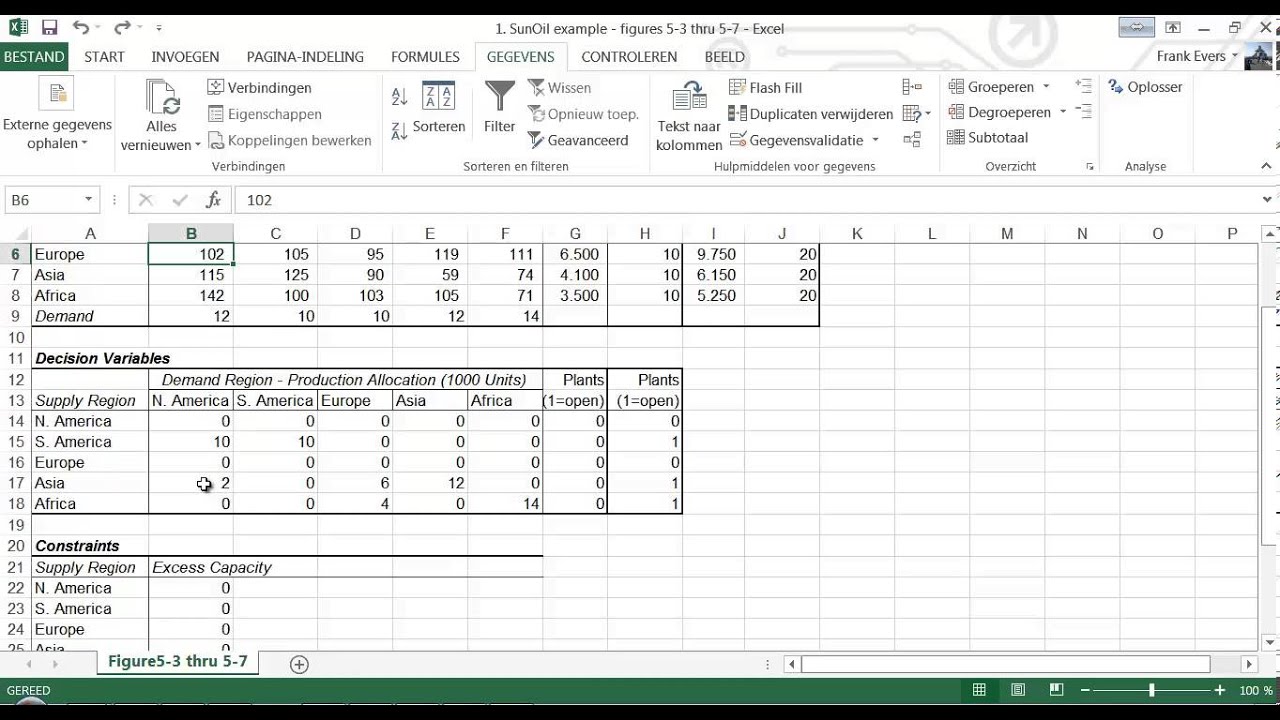Open Frank Evers account menu
1280x720 pixels.
click(1197, 56)
